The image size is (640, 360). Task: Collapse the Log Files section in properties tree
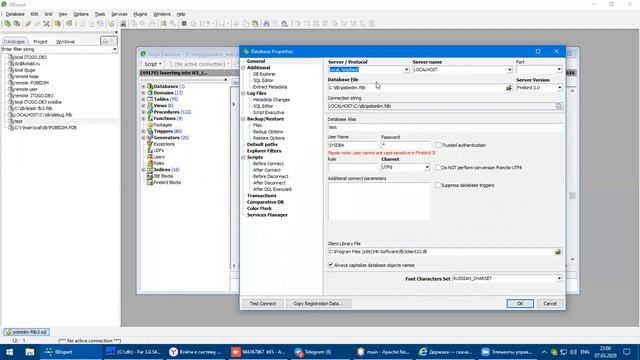[244, 93]
